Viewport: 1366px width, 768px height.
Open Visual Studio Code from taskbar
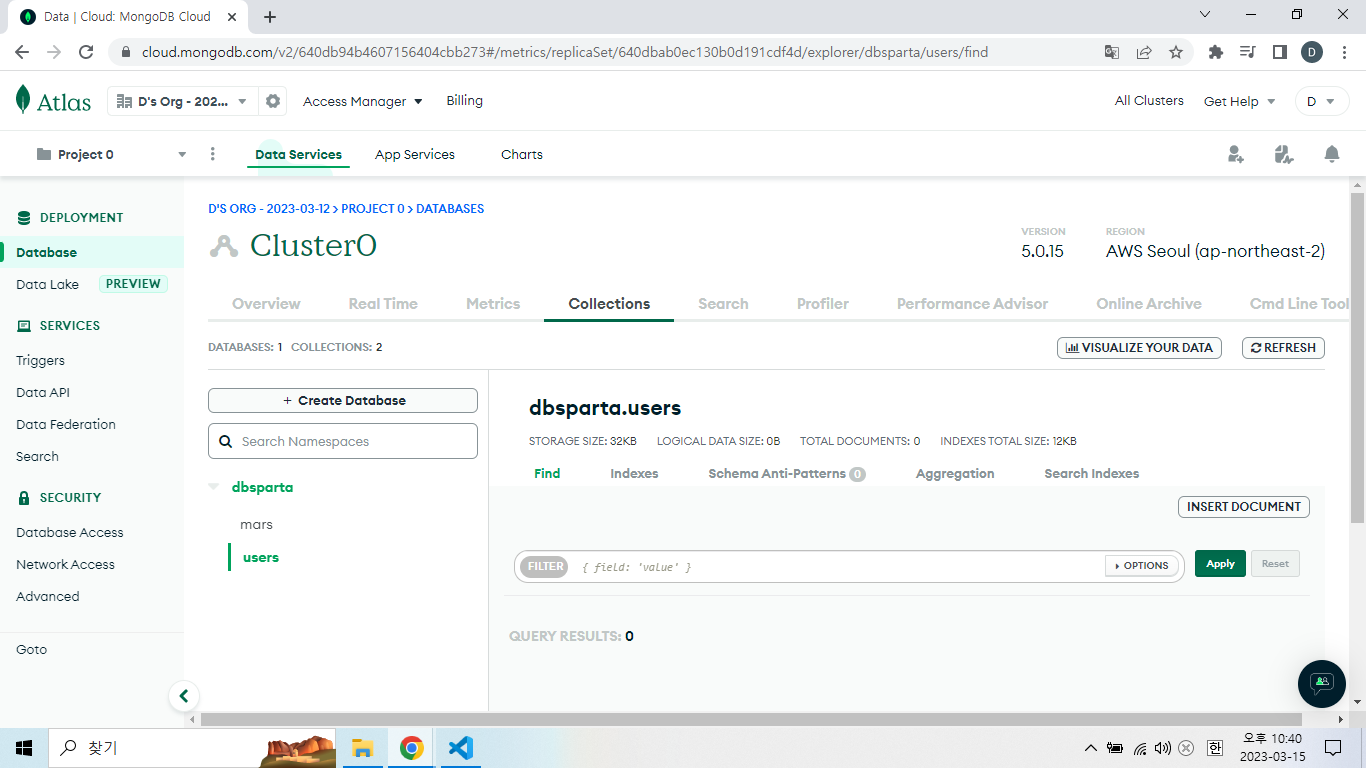460,748
